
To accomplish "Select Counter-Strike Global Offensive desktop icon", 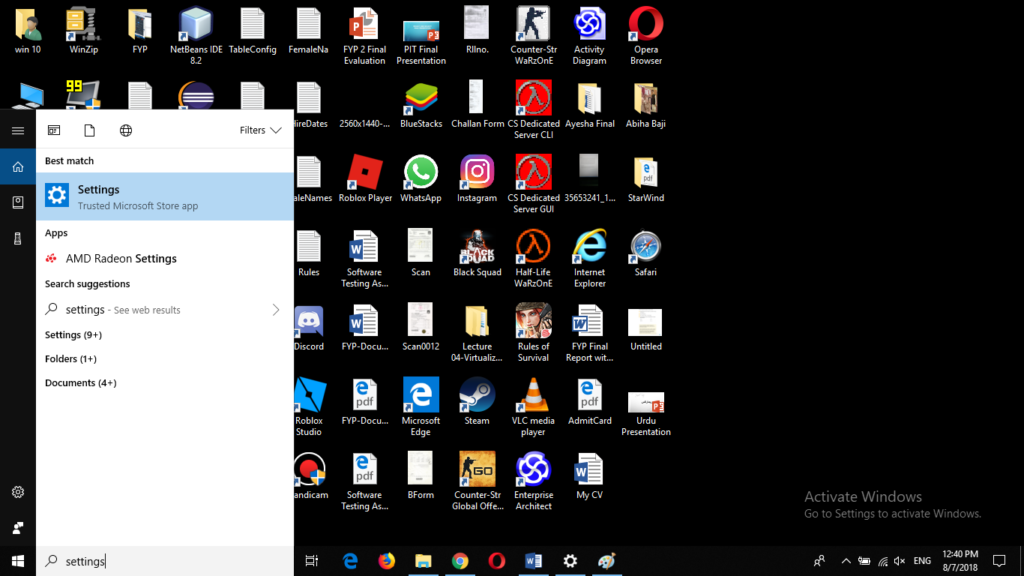I will tap(477, 481).
